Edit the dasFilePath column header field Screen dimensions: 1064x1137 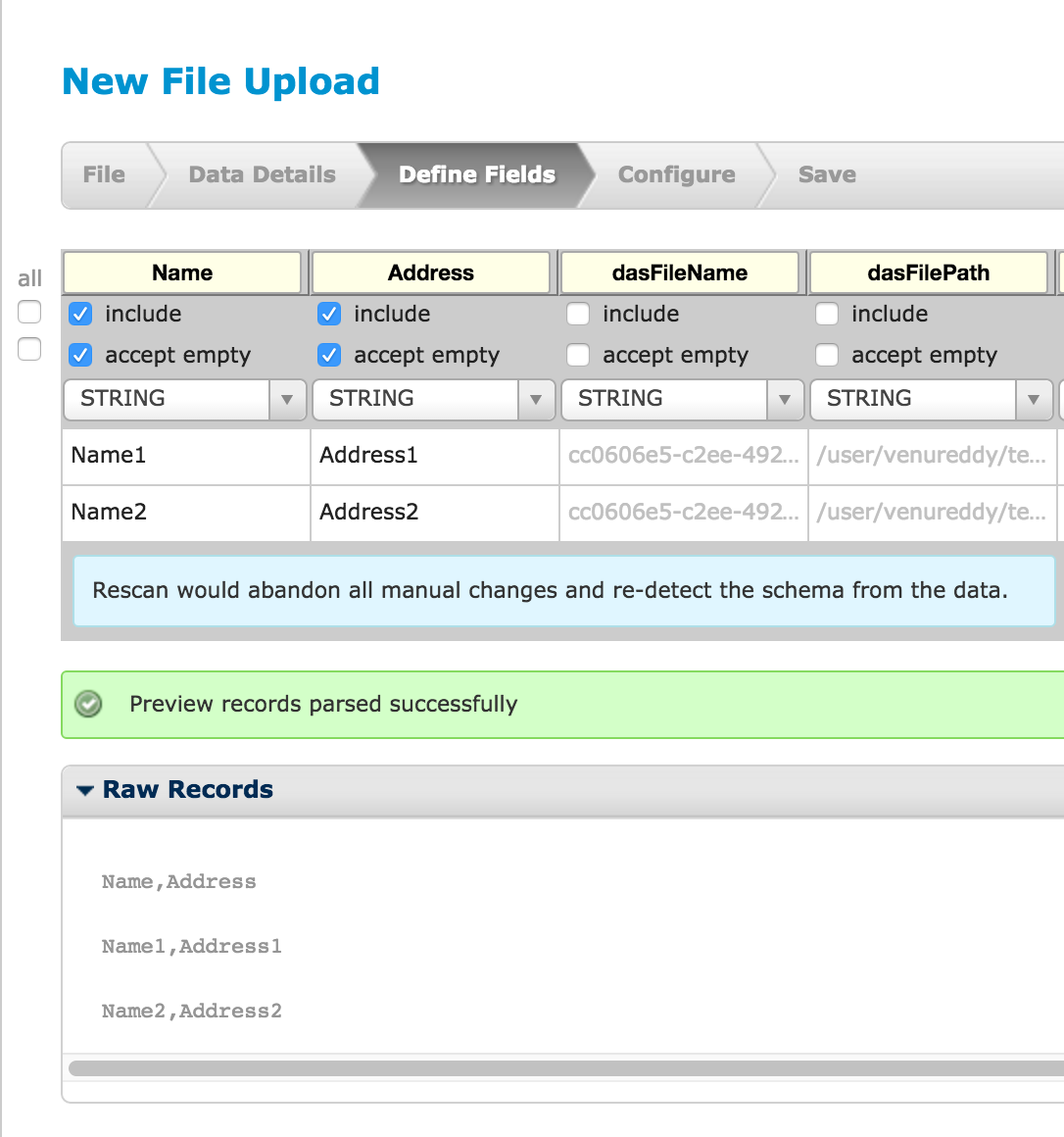coord(929,273)
